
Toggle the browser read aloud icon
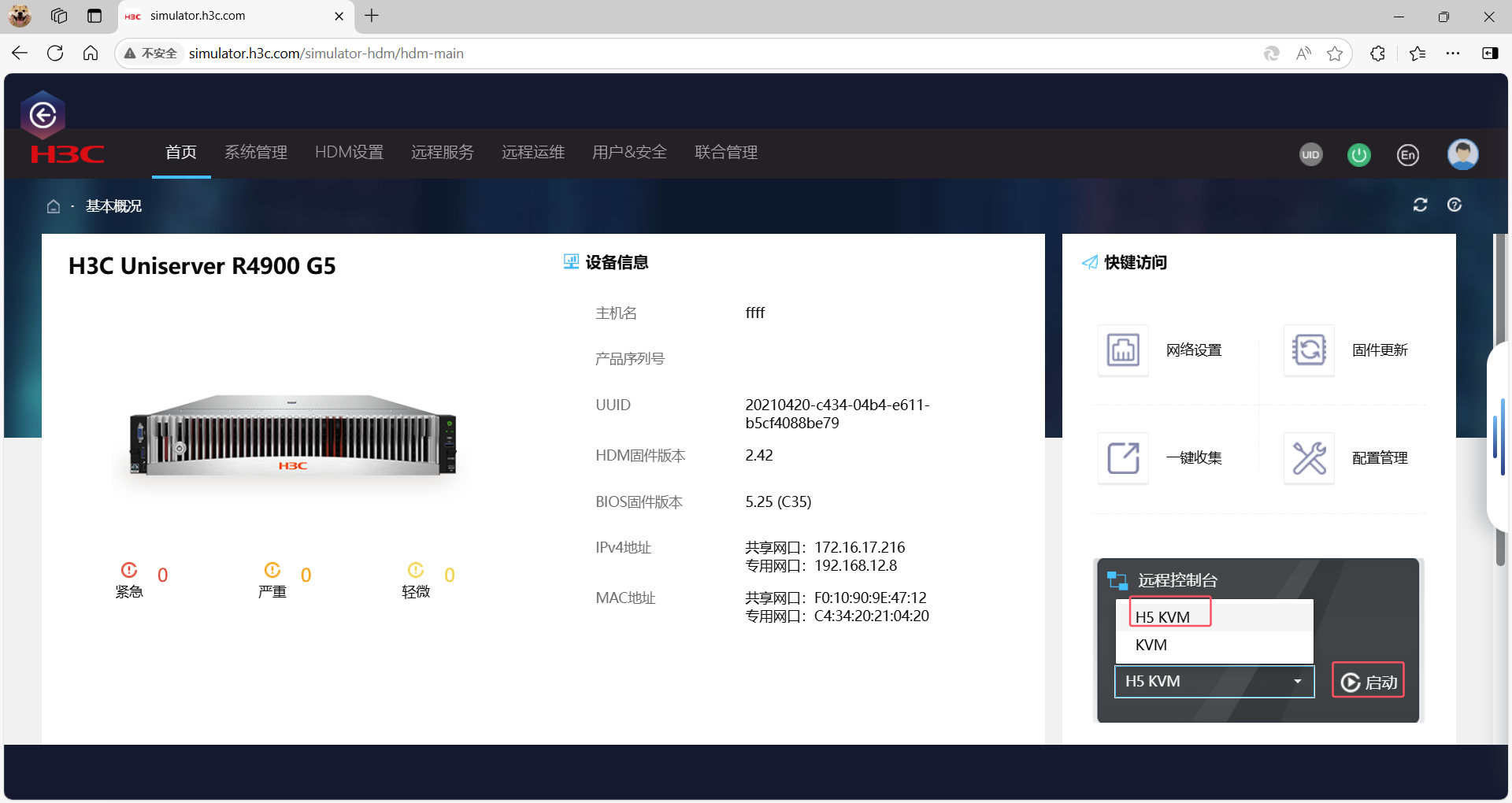pos(1304,54)
